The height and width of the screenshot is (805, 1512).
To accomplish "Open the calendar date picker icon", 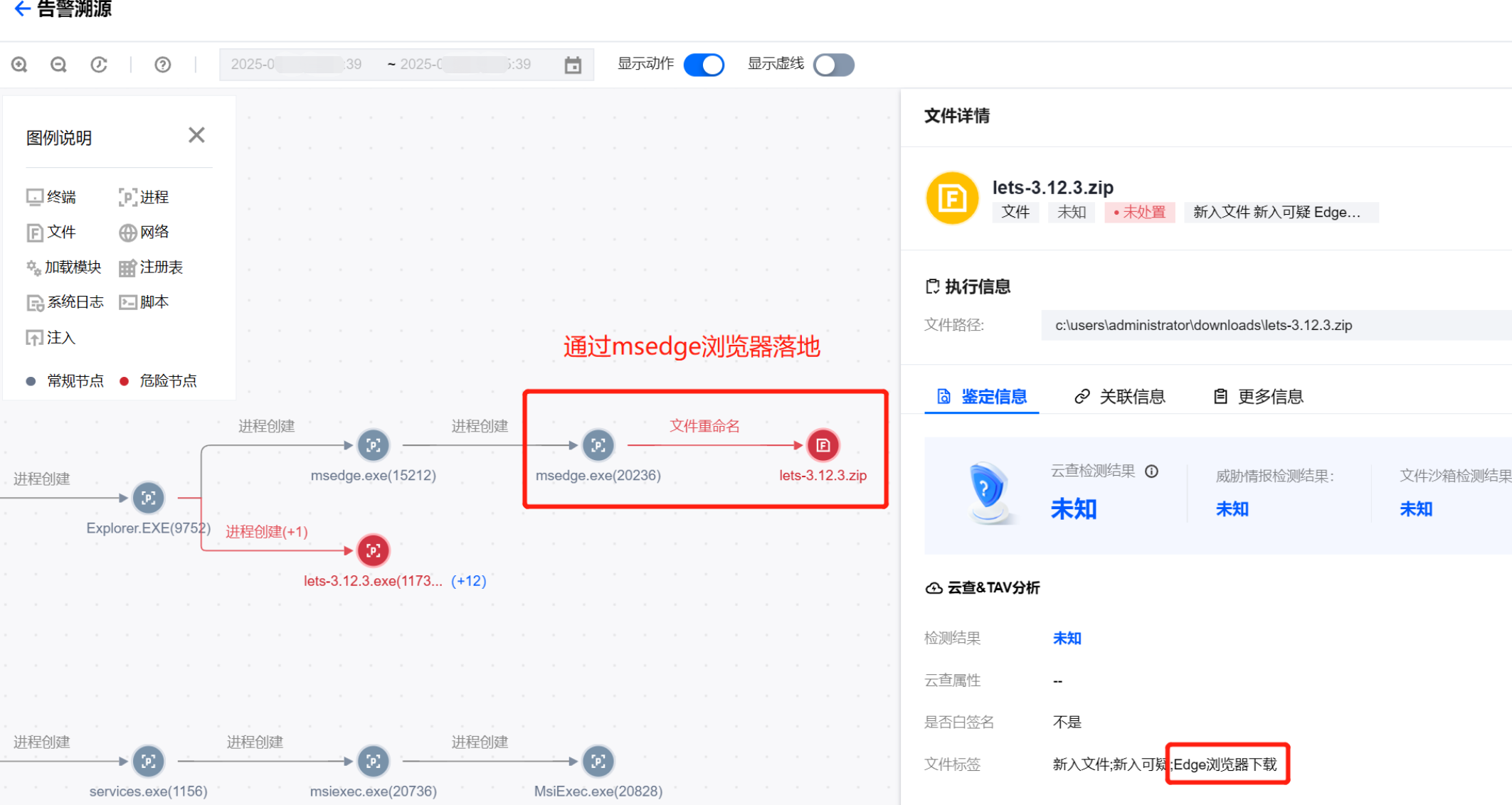I will tap(573, 65).
